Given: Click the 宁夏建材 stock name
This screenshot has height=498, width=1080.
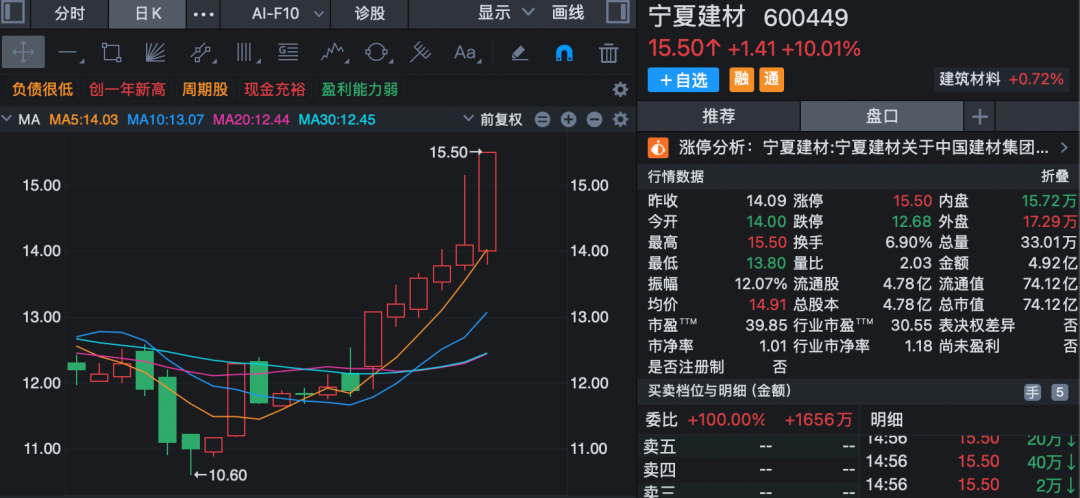Looking at the screenshot, I should pos(697,17).
